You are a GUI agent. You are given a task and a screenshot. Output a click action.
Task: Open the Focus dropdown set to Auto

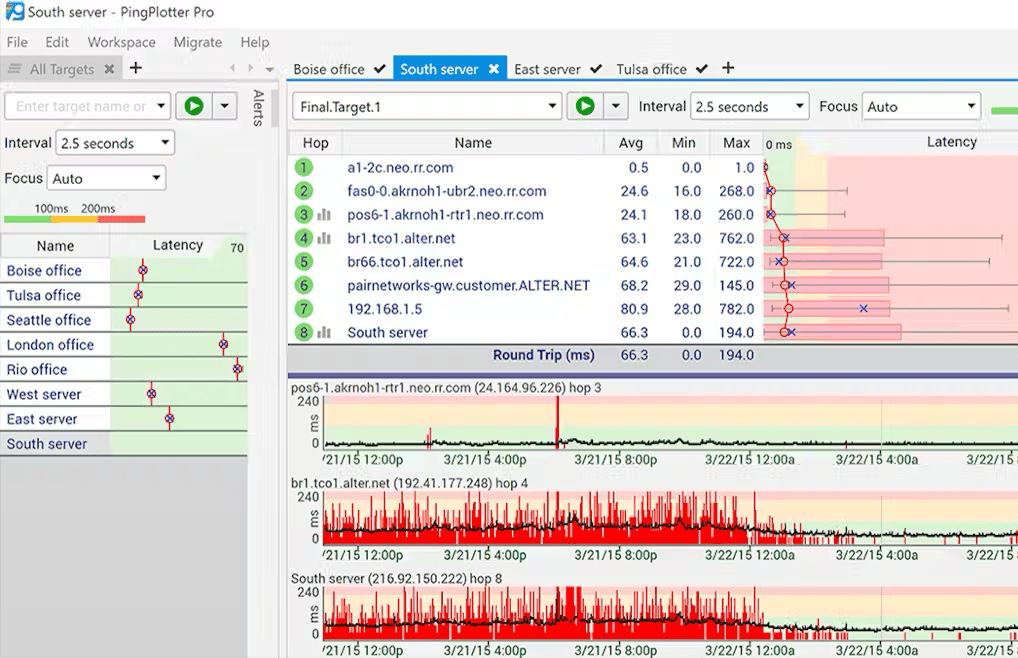pos(920,106)
